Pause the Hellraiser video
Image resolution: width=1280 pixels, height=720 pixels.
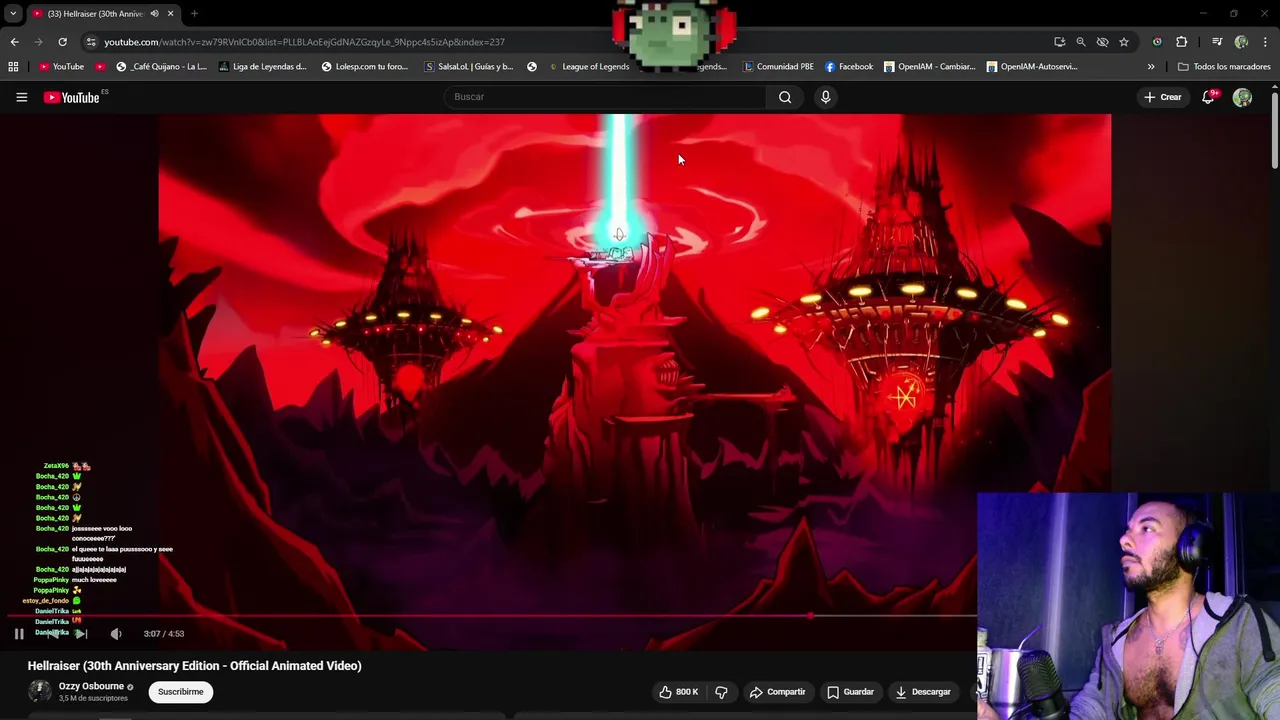[18, 634]
